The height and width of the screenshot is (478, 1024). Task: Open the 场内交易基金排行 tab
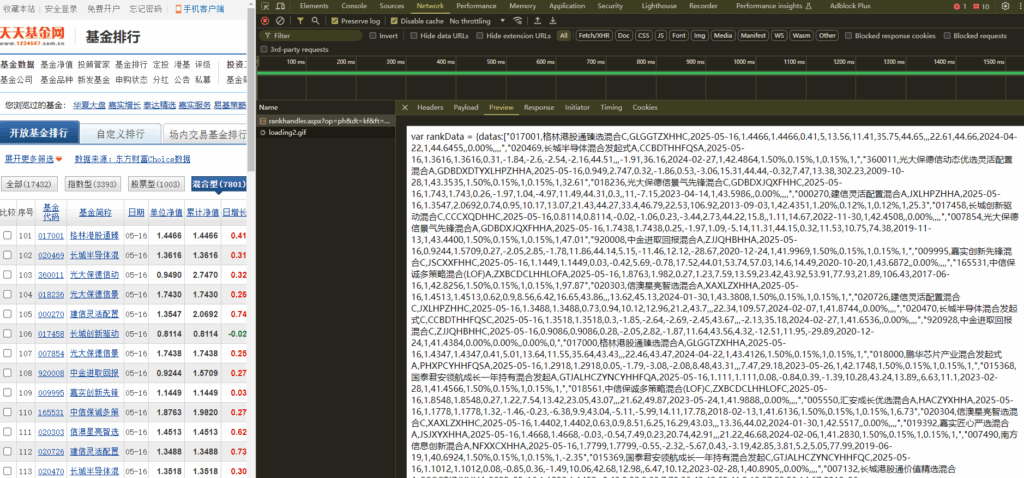[x=205, y=134]
